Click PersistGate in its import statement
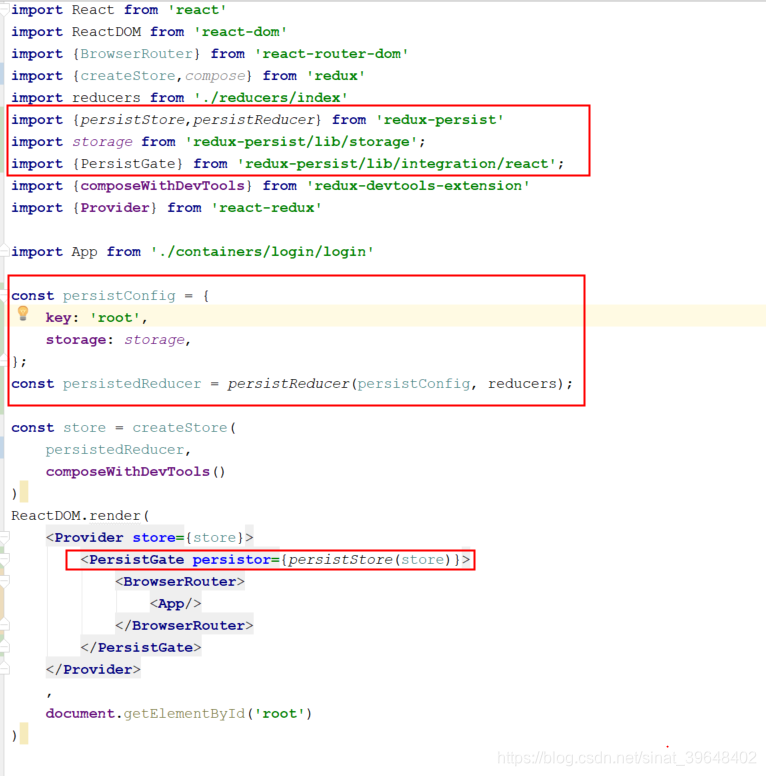 click(x=128, y=164)
